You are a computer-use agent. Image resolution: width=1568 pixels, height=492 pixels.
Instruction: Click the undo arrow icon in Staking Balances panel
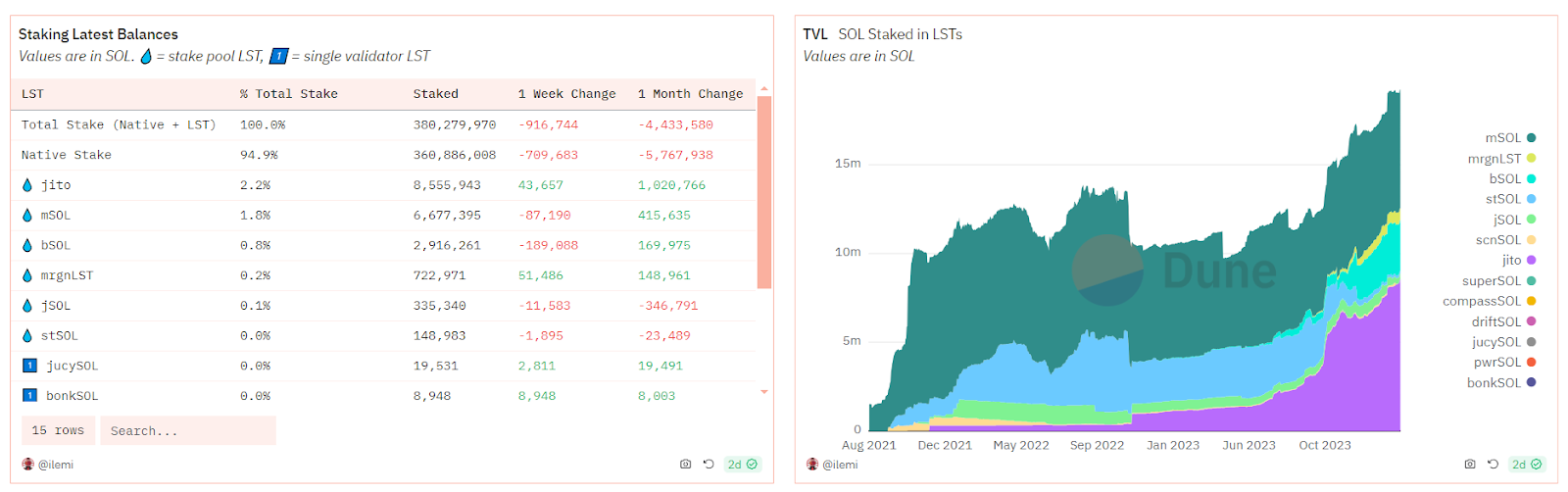point(709,465)
